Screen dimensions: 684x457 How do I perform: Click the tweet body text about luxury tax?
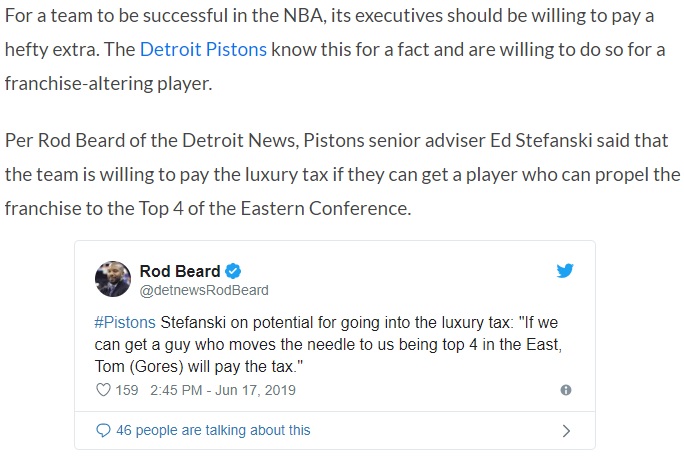(x=328, y=344)
